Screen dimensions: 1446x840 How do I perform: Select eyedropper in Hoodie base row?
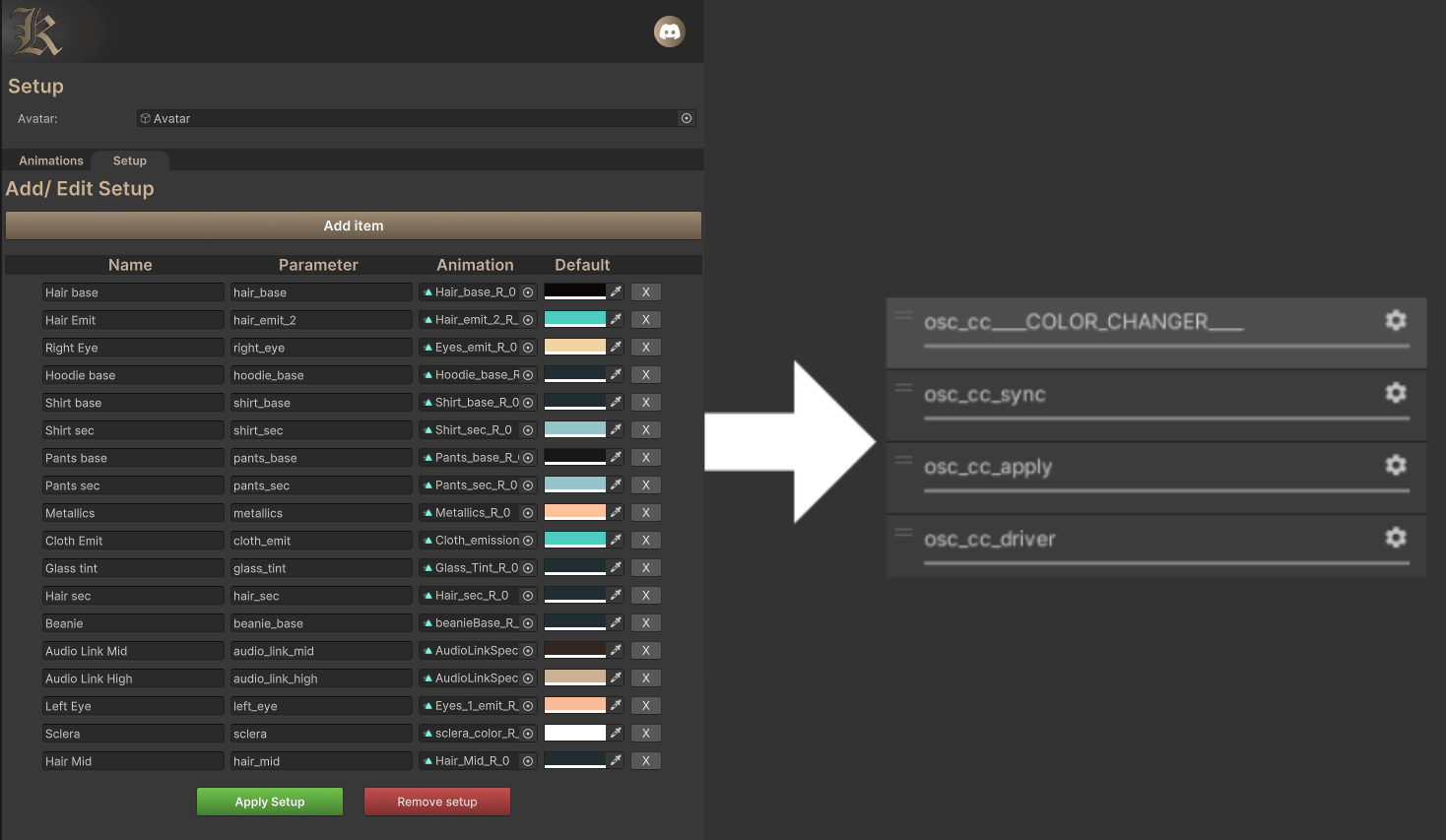click(616, 374)
